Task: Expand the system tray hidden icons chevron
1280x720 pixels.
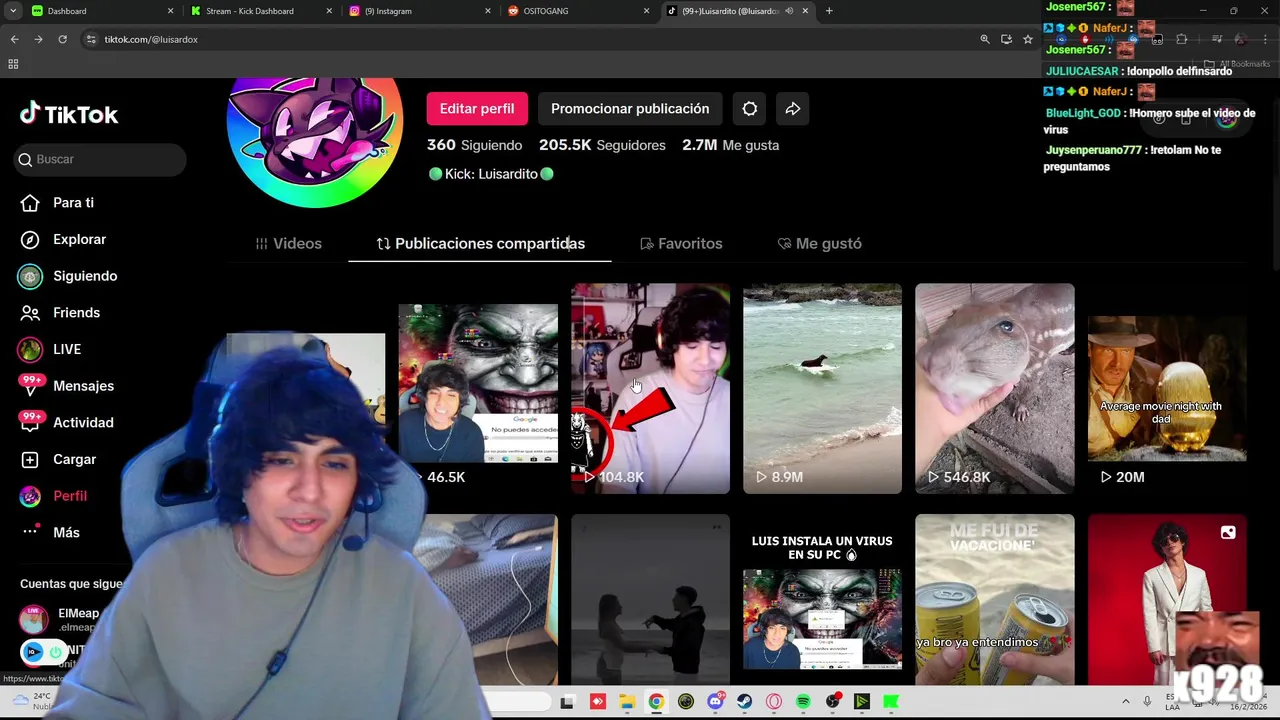Action: tap(1125, 702)
